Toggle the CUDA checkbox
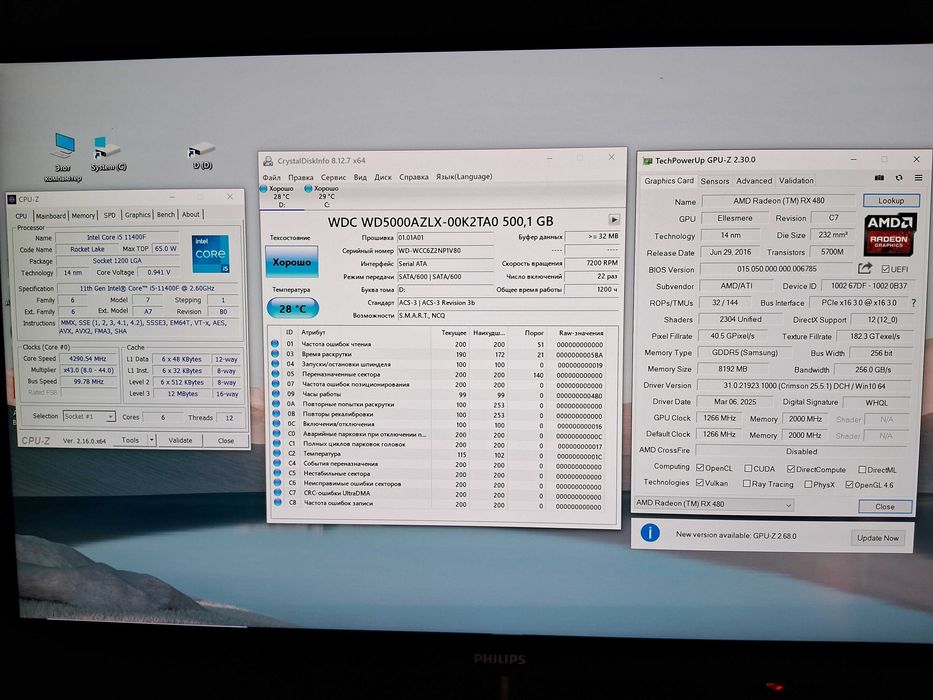Image resolution: width=933 pixels, height=700 pixels. 749,469
